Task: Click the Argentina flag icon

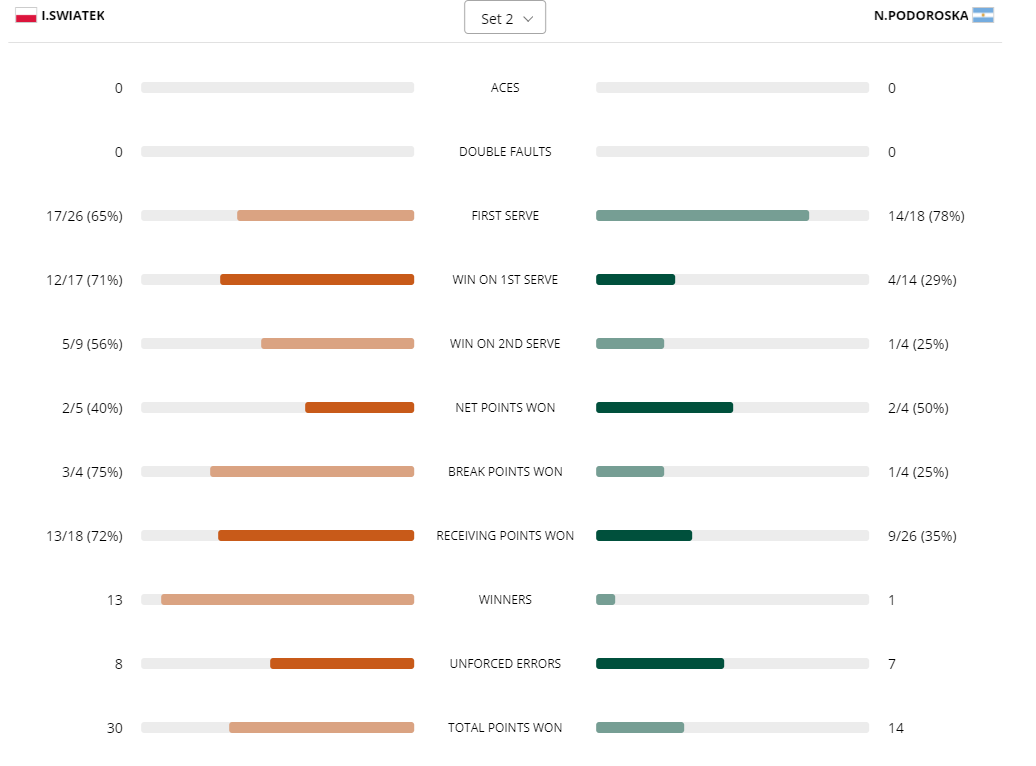Action: coord(983,16)
